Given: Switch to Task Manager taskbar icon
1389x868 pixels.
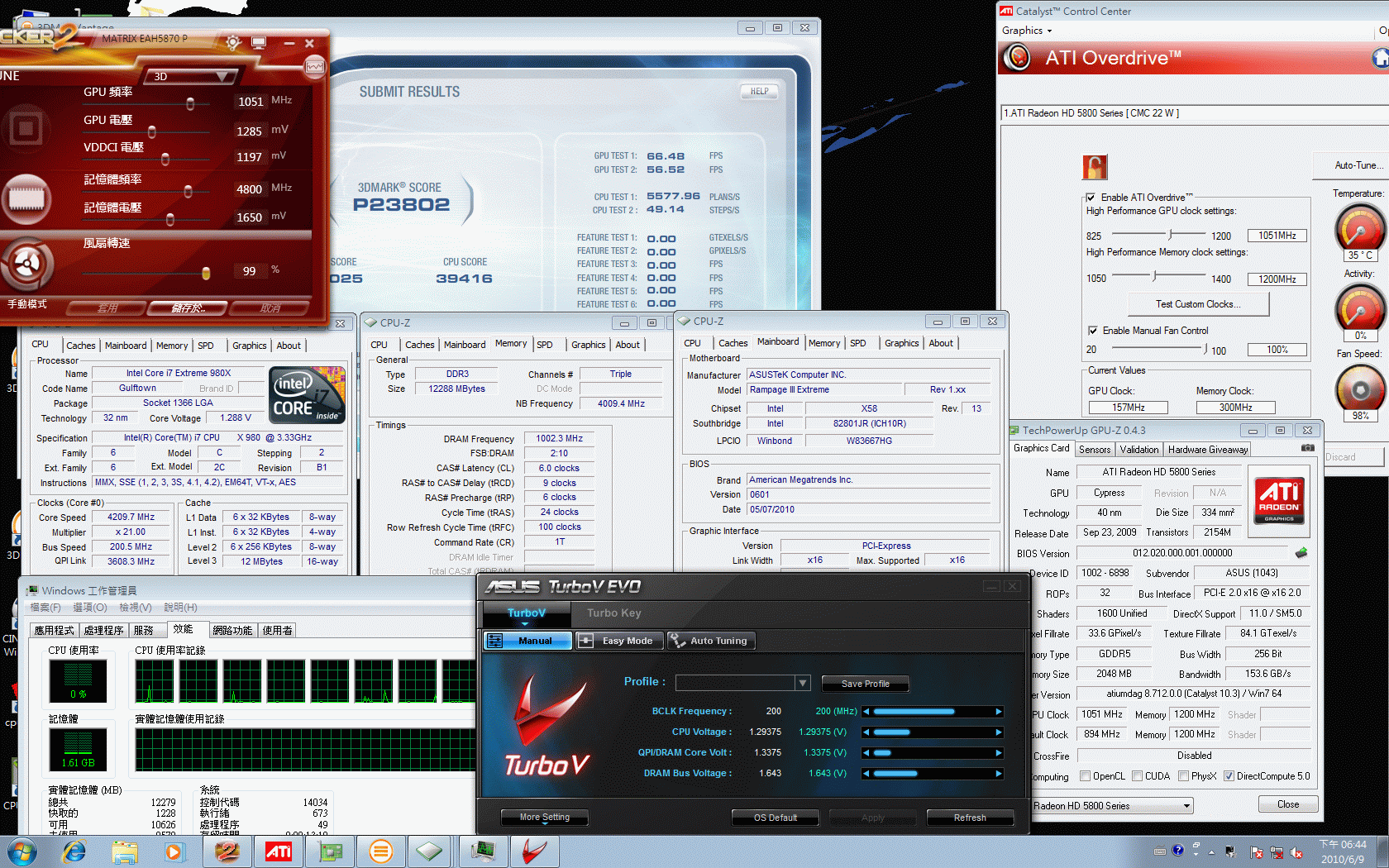Looking at the screenshot, I should (483, 851).
